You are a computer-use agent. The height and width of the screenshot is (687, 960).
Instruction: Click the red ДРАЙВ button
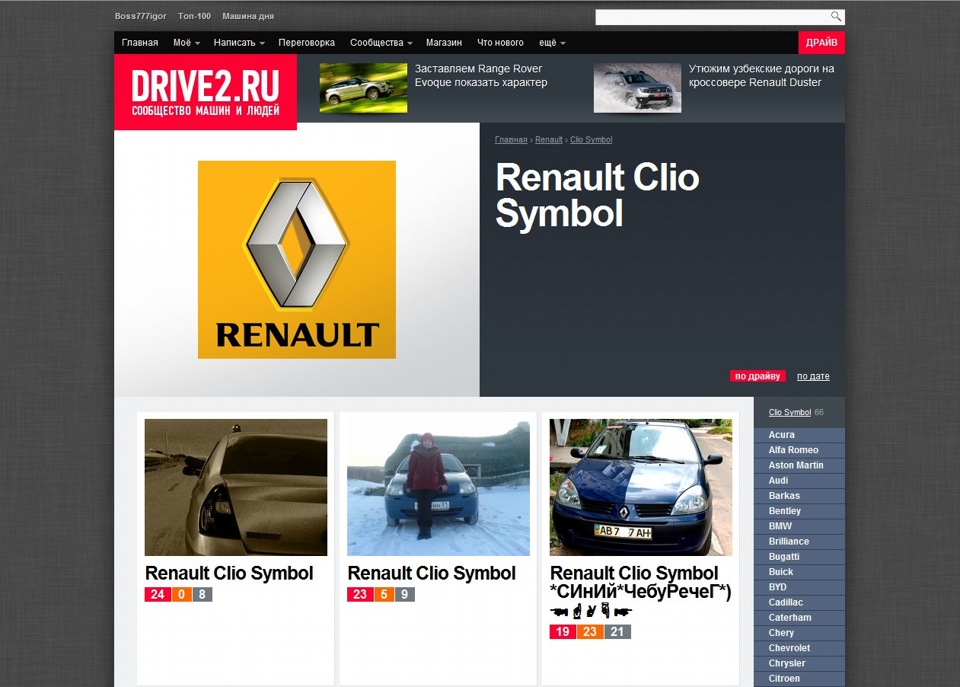coord(822,42)
